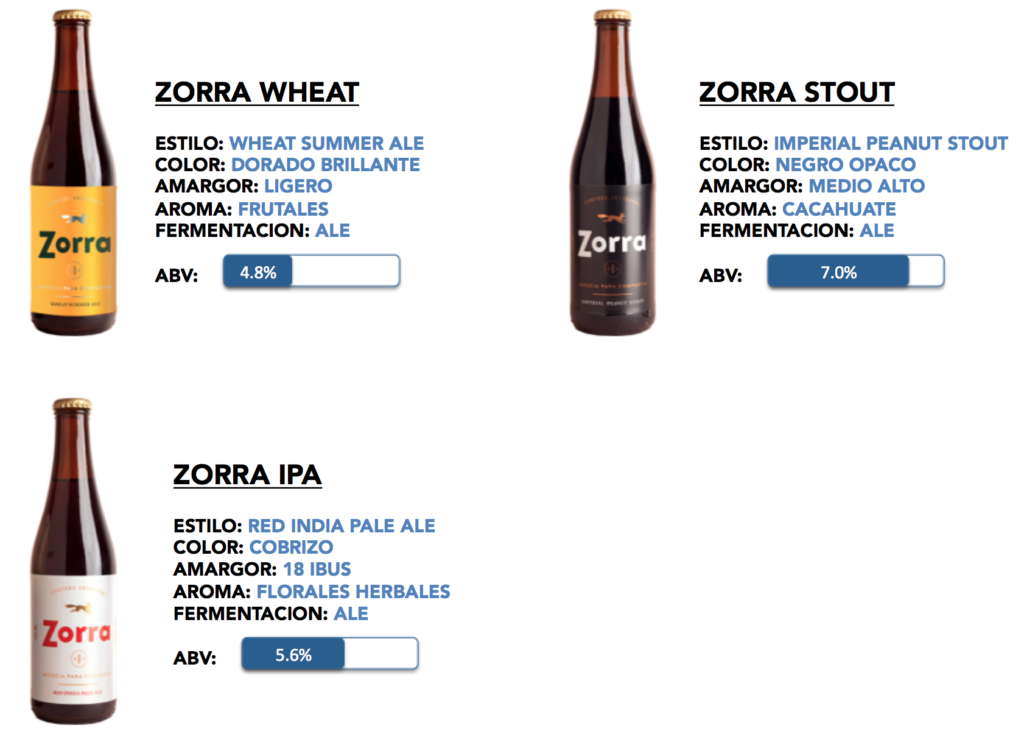Click the 18 IBUS bitterness value
This screenshot has width=1024, height=748.
click(317, 569)
